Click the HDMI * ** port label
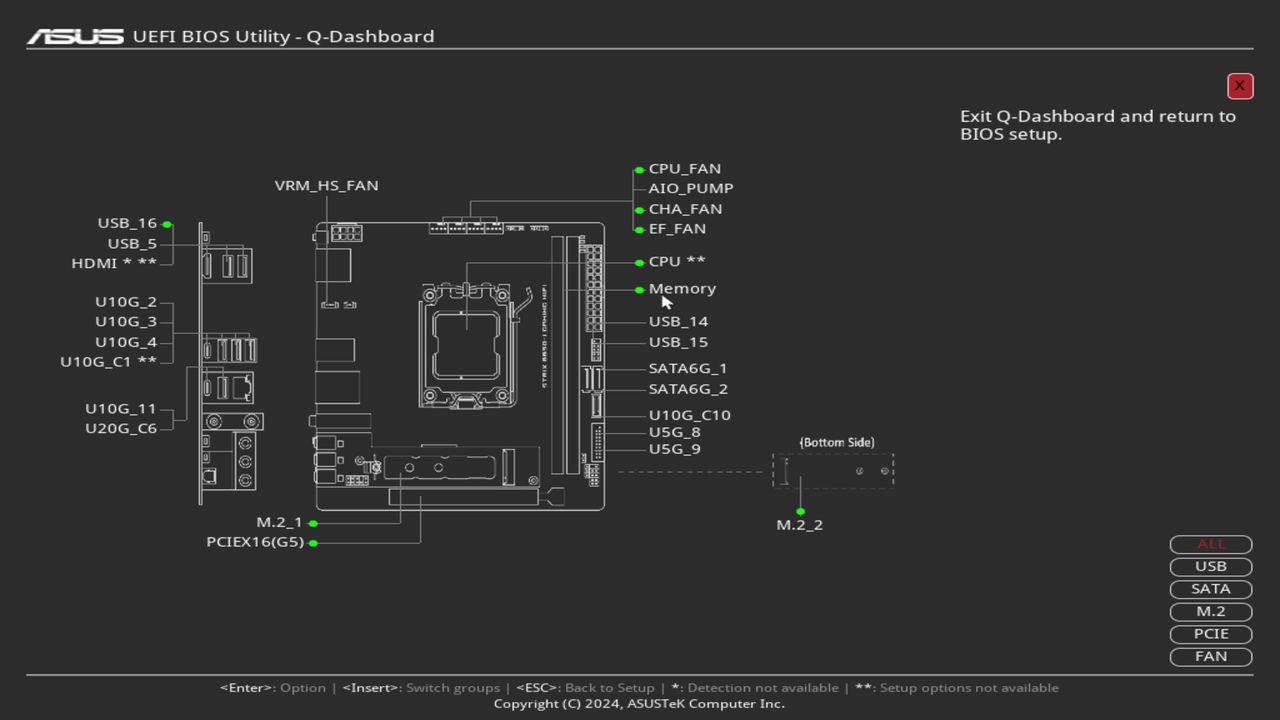 [114, 263]
